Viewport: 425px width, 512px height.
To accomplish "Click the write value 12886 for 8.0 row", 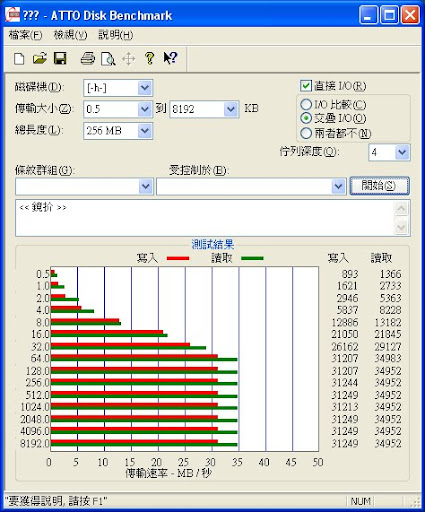I will tap(345, 322).
